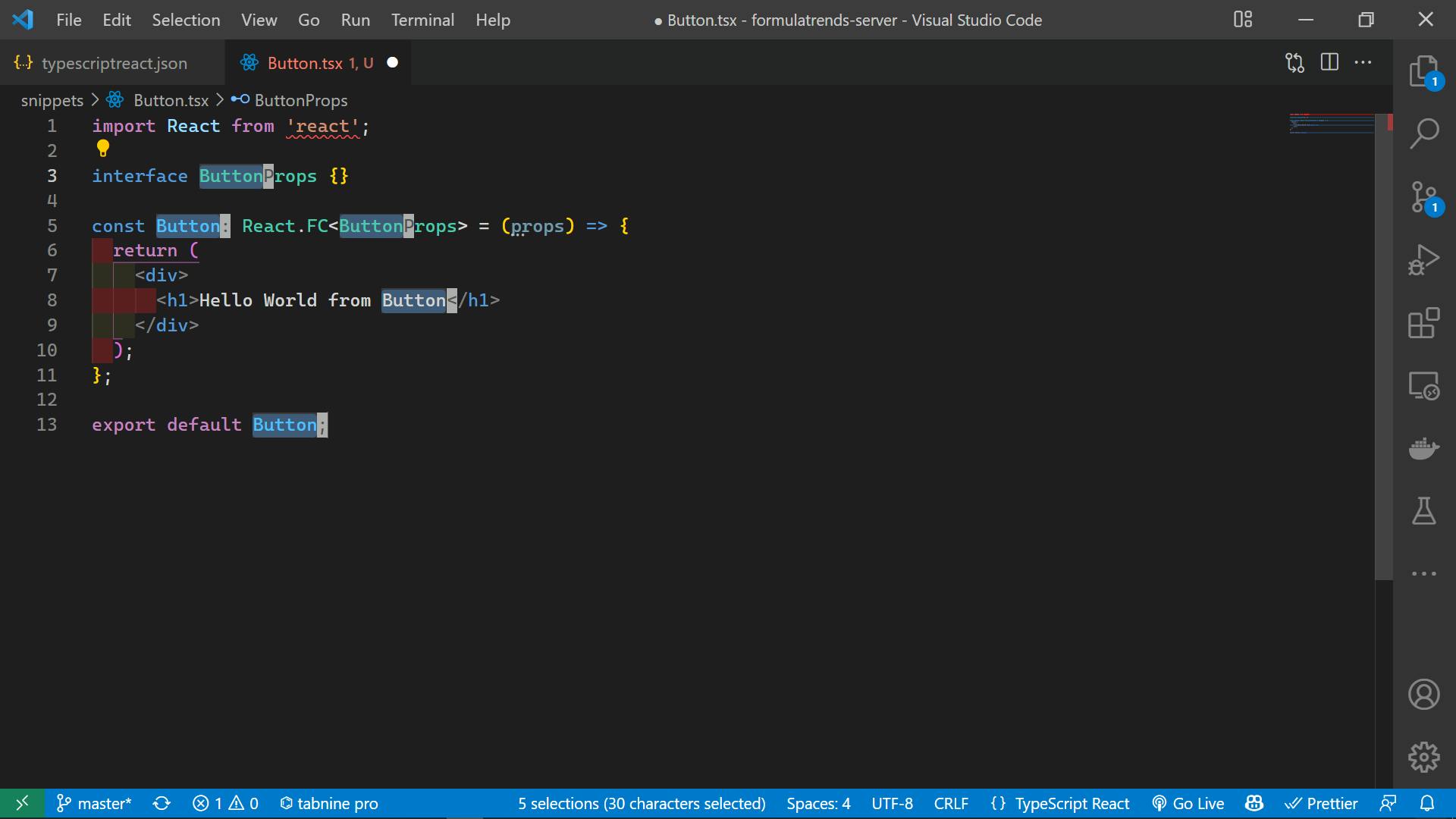1456x819 pixels.
Task: Click 'export default' on line 13
Action: (166, 425)
